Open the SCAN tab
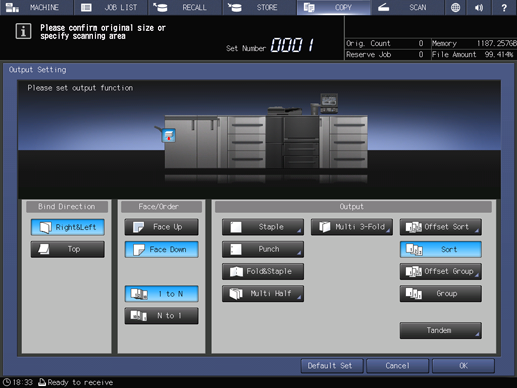The height and width of the screenshot is (388, 517). [407, 7]
